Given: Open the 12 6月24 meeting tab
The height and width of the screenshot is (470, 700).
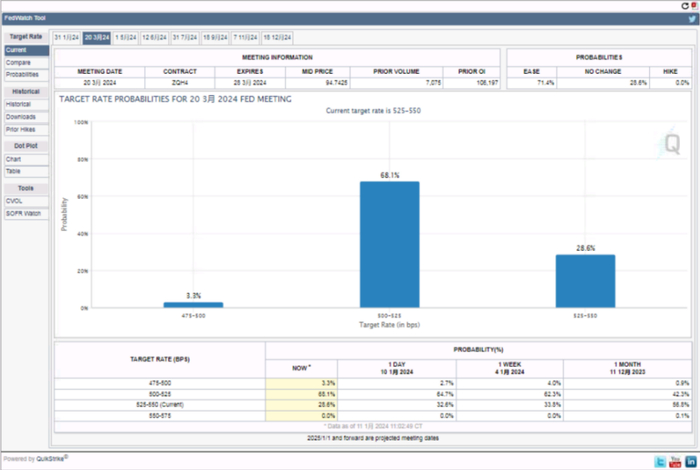Looking at the screenshot, I should pos(155,37).
